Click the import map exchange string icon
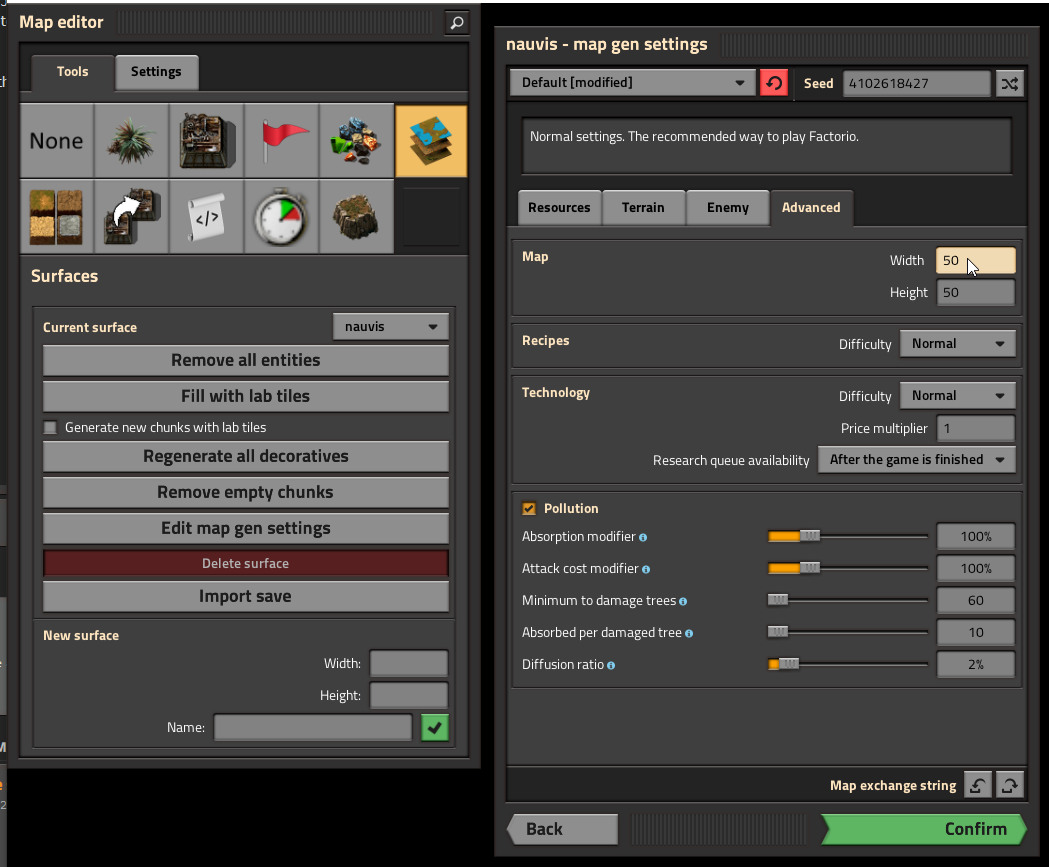The height and width of the screenshot is (867, 1049). 977,785
